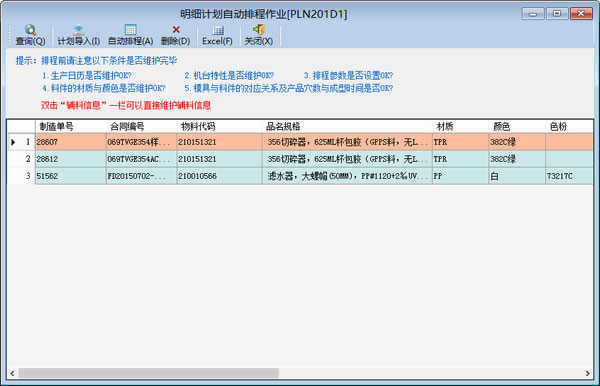The width and height of the screenshot is (600, 386).
Task: Sort by 制造单号 column header
Action: click(x=70, y=126)
